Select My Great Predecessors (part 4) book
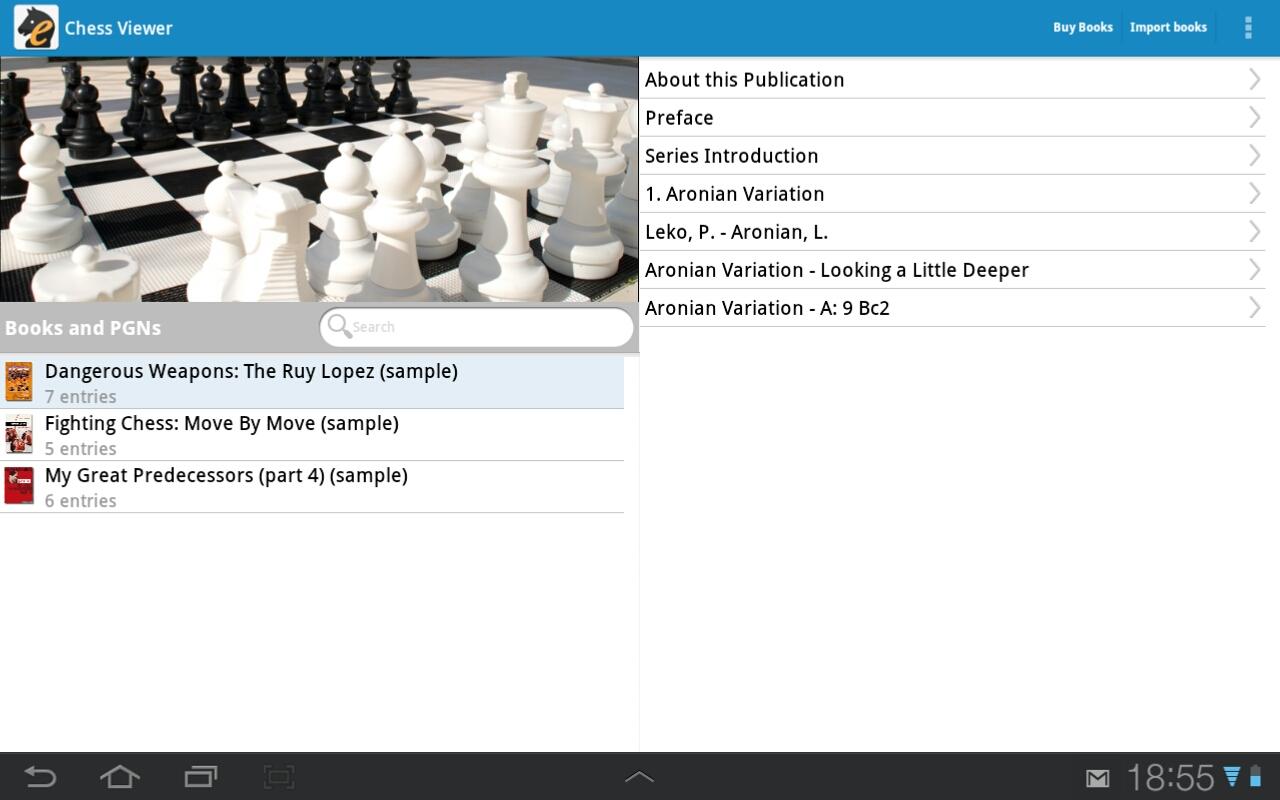Image resolution: width=1280 pixels, height=800 pixels. (312, 487)
